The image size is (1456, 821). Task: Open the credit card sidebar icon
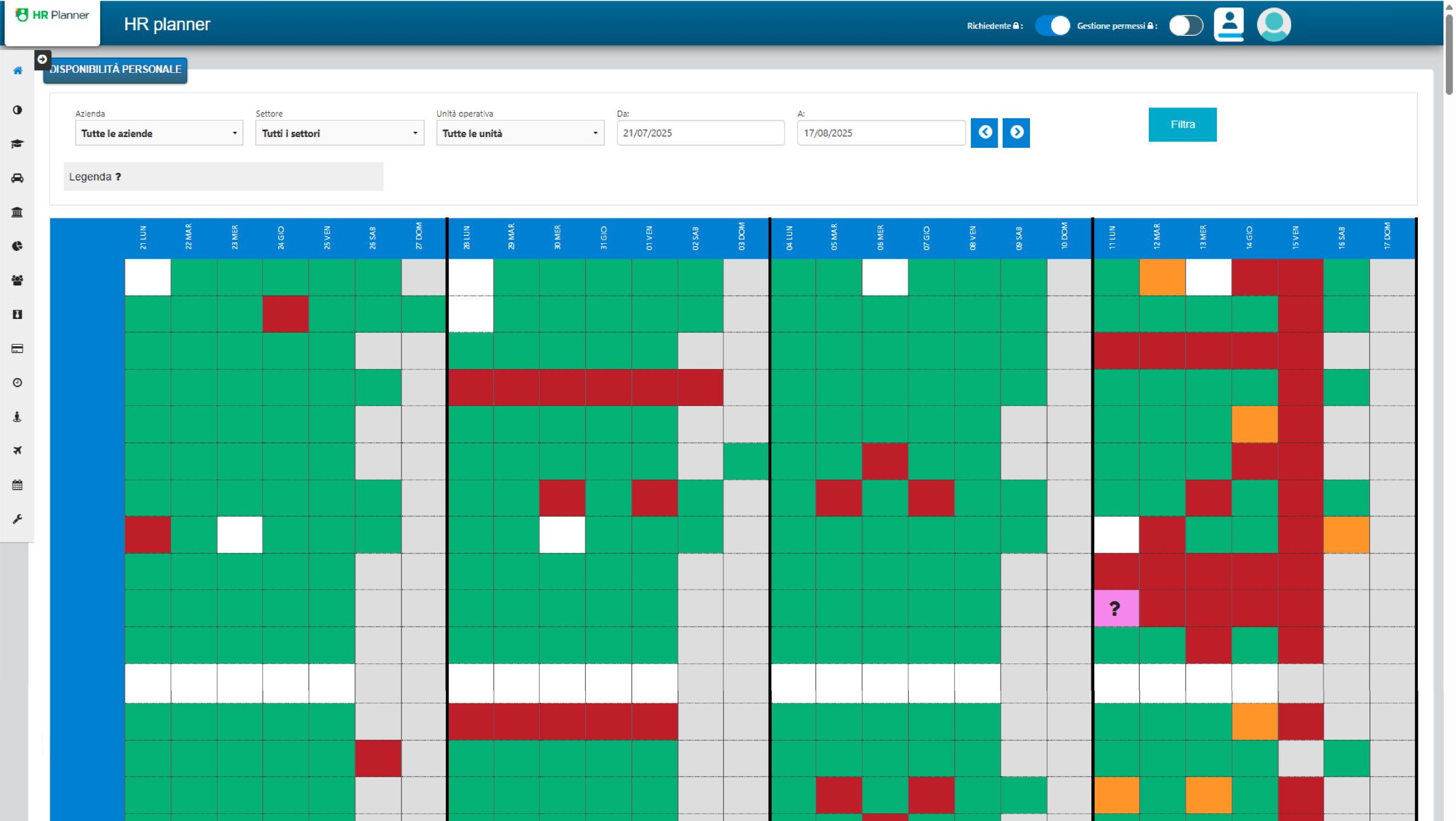(18, 349)
